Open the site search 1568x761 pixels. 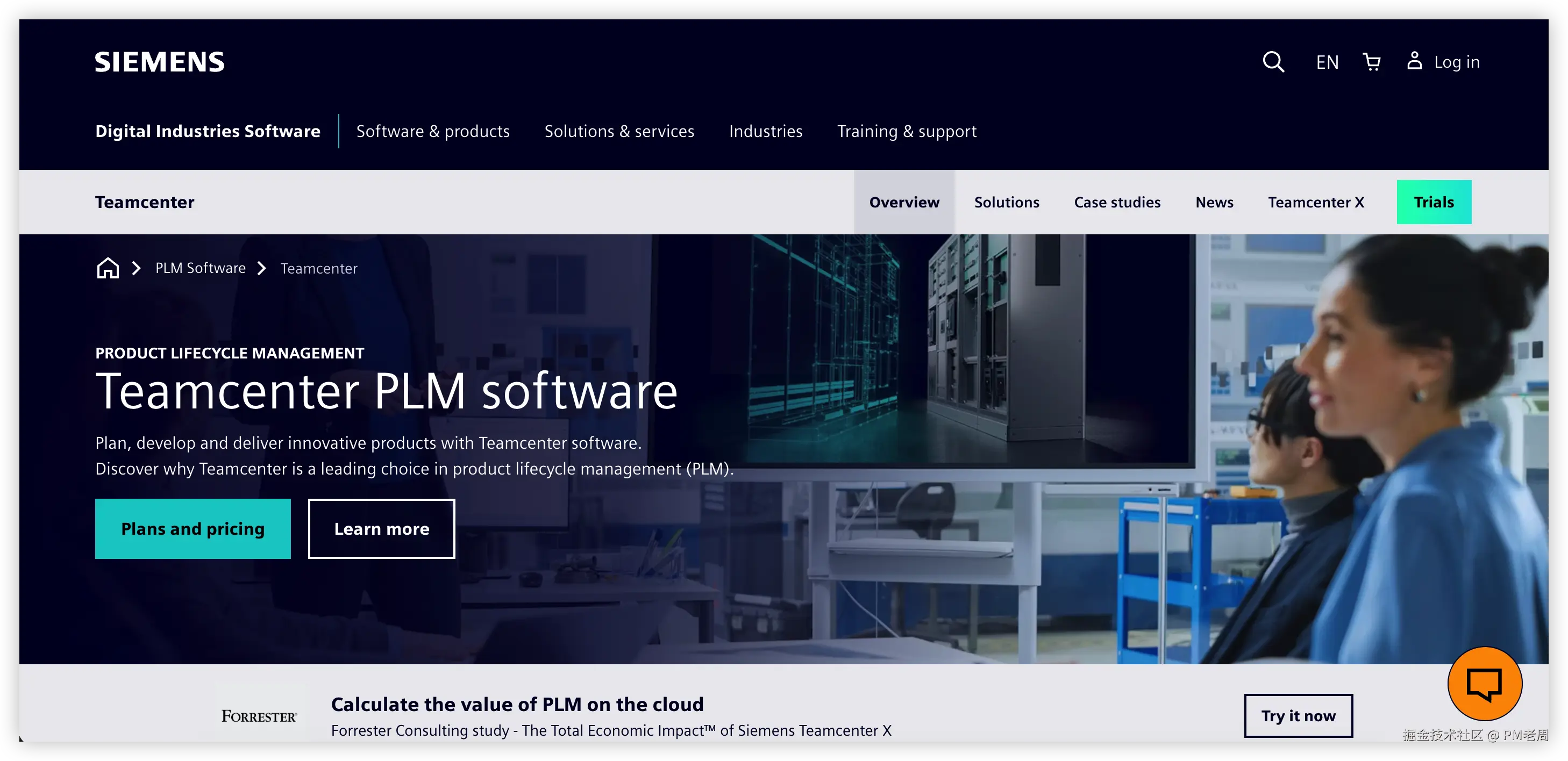[1273, 61]
